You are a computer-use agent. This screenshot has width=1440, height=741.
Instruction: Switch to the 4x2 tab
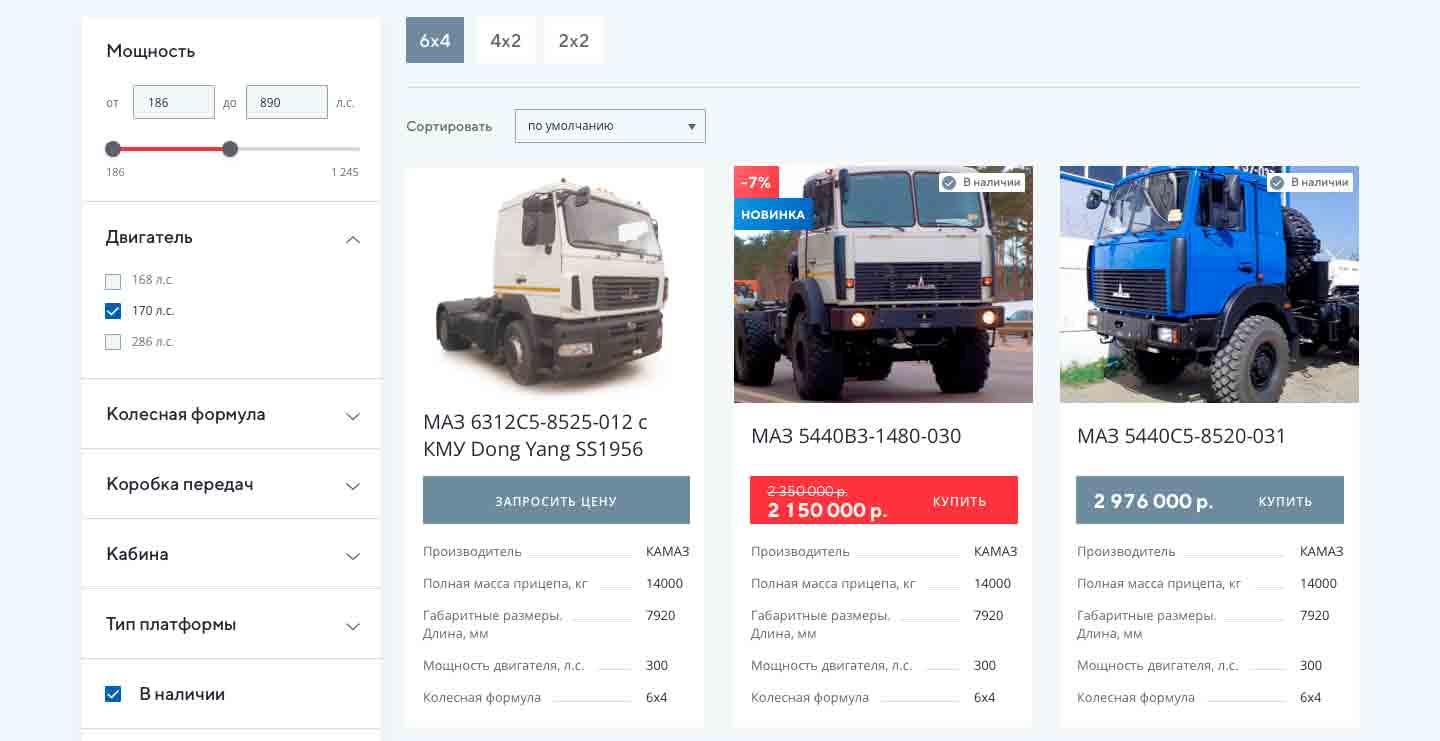(506, 41)
